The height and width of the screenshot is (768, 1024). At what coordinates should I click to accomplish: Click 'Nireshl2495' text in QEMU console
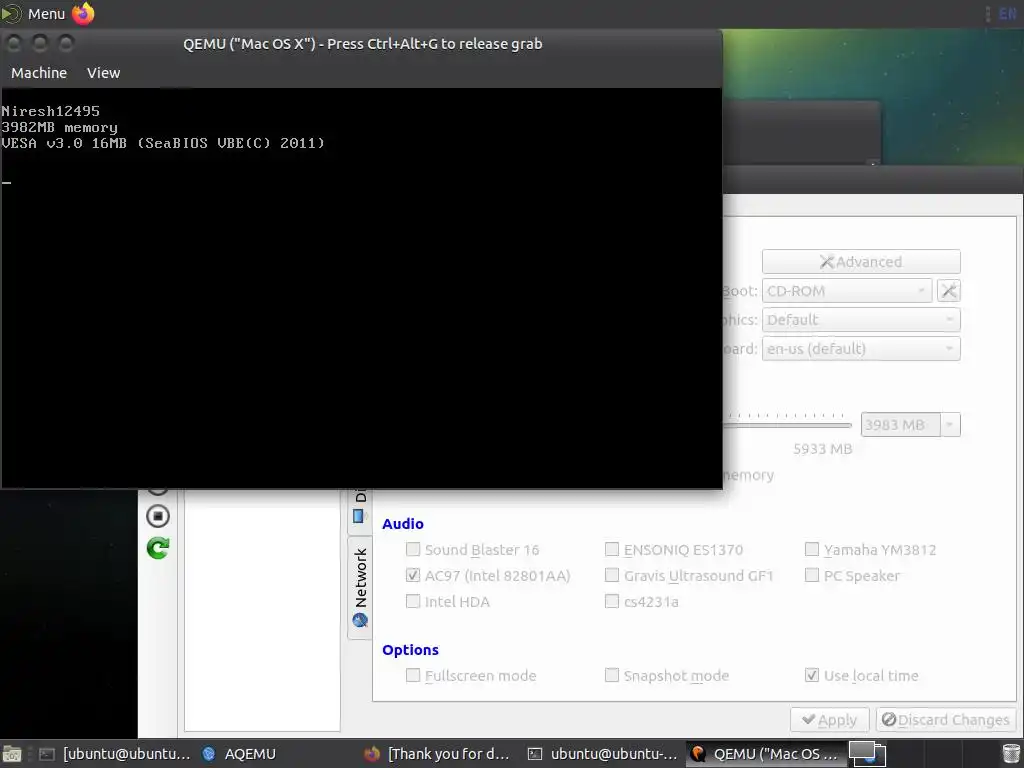click(50, 111)
